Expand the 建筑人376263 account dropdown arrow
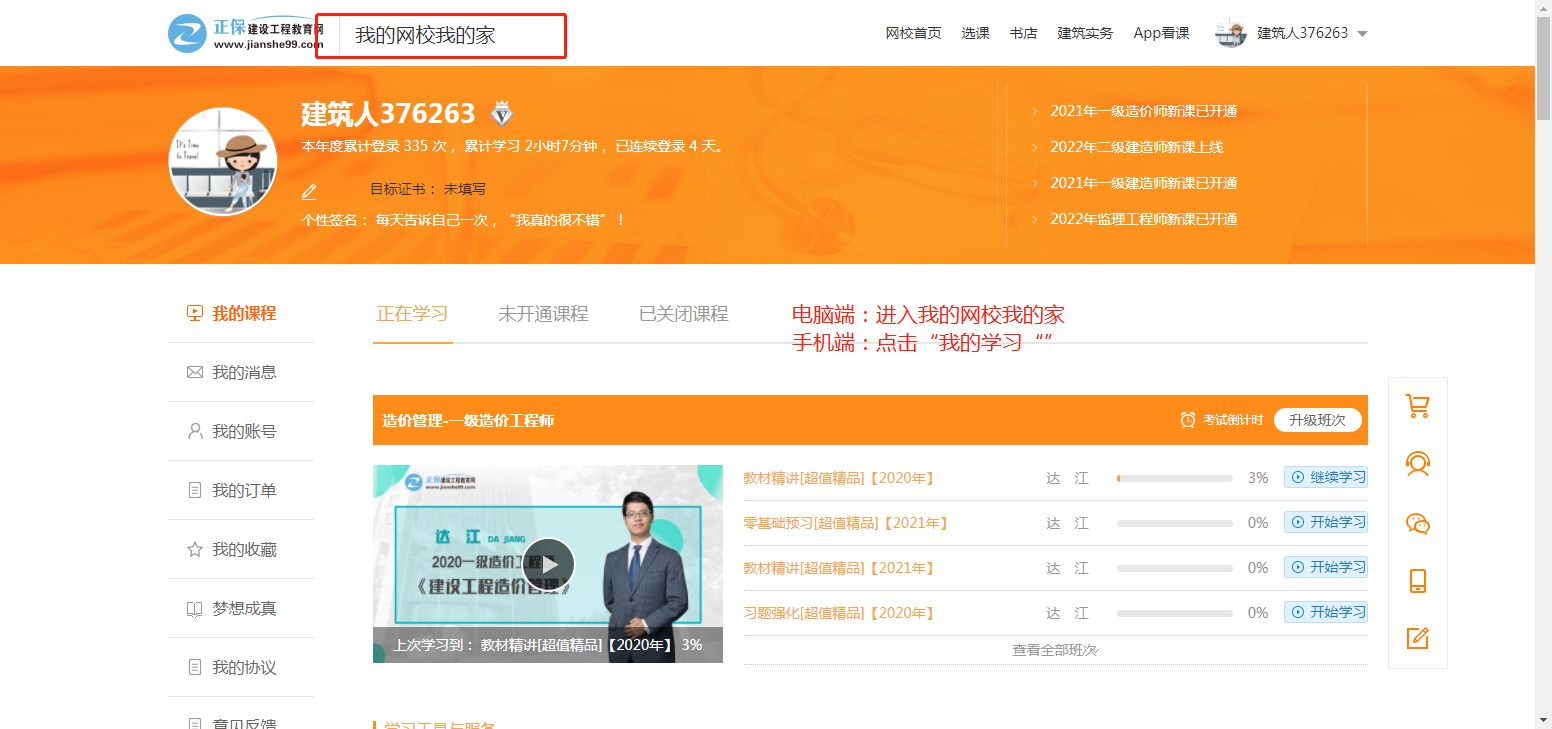1552x729 pixels. [1362, 34]
